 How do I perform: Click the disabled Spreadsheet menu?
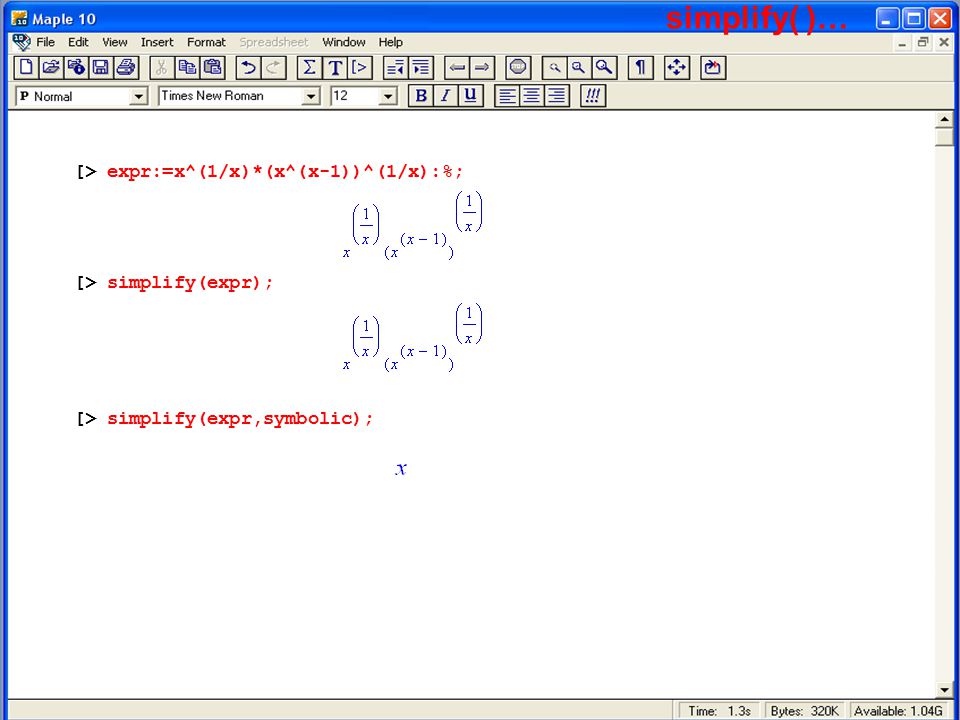pos(274,42)
